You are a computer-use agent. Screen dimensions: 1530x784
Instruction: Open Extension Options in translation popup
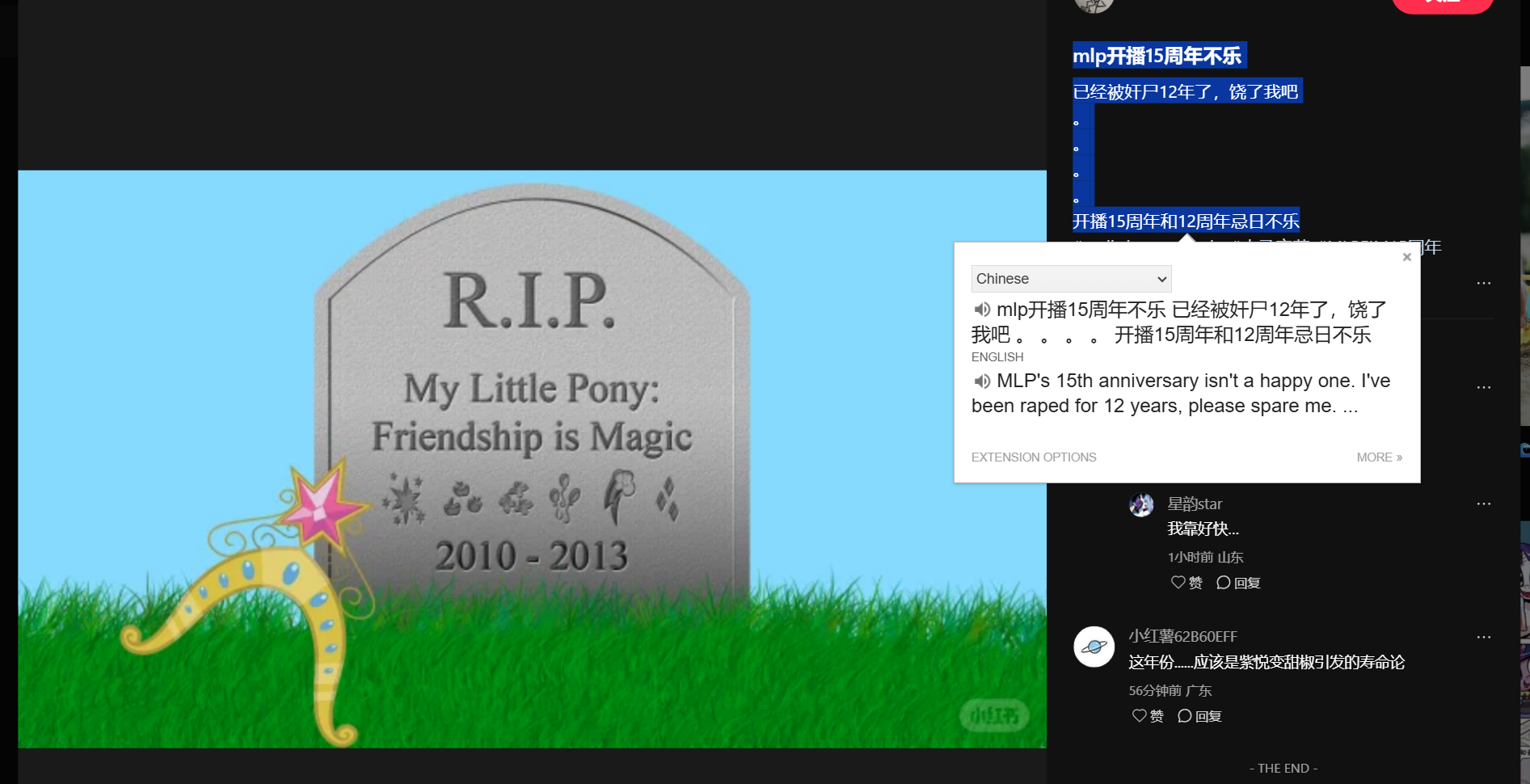click(1034, 457)
